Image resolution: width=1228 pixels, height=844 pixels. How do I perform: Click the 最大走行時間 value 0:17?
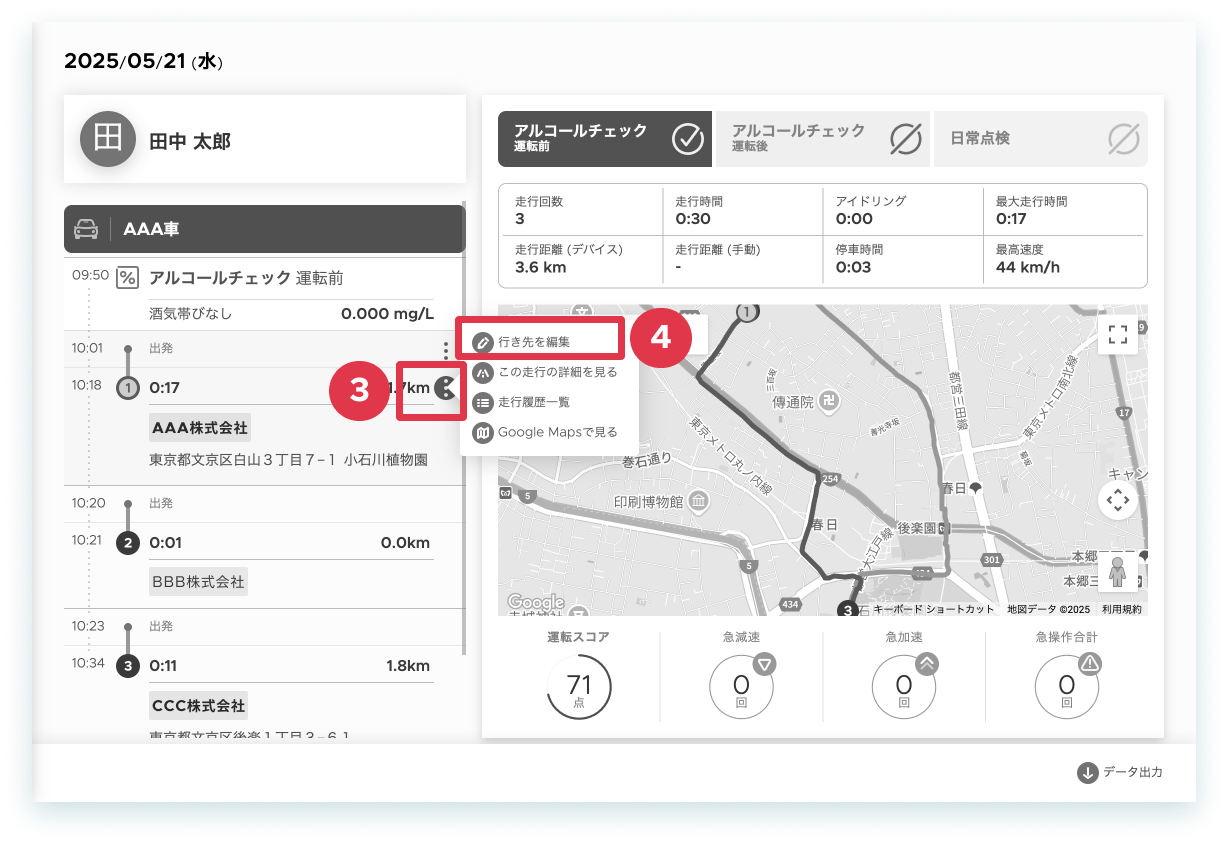point(1012,219)
